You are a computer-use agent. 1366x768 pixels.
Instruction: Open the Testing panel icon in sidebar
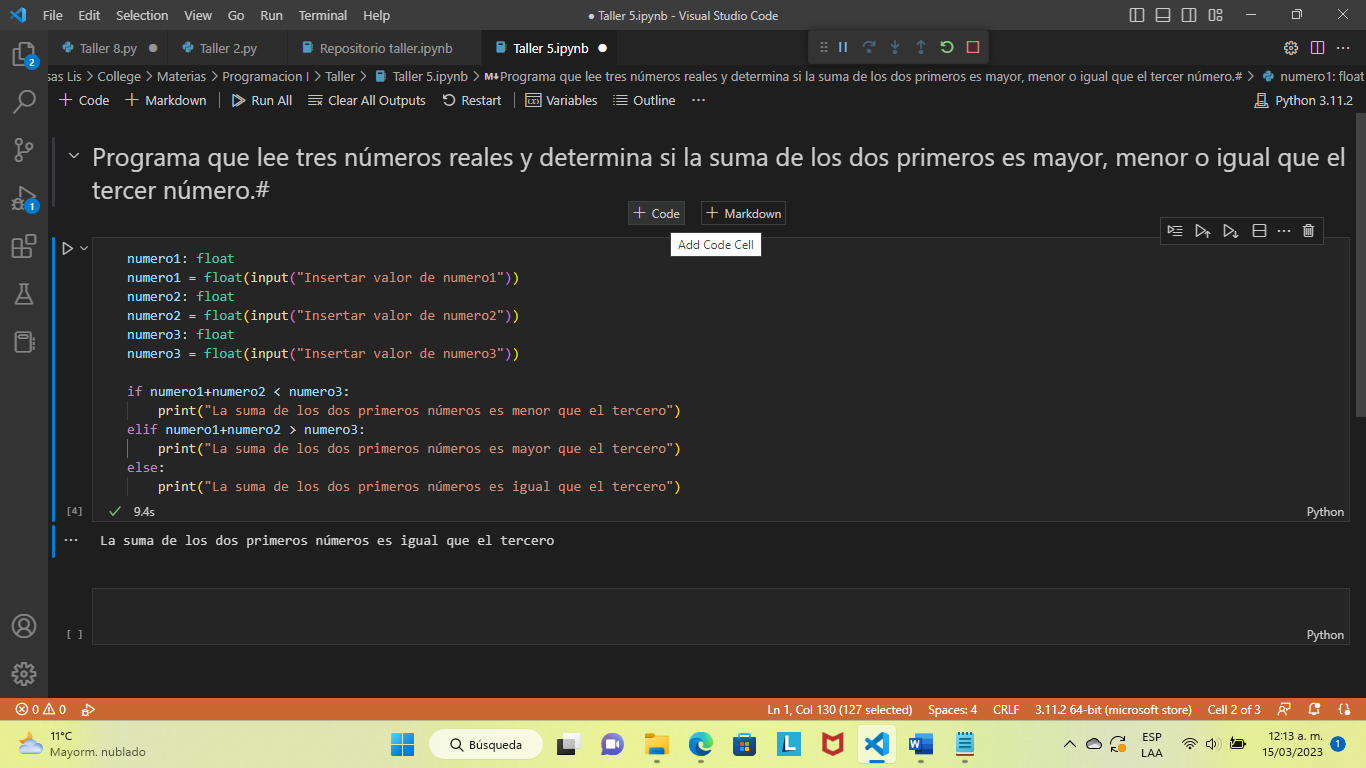24,294
